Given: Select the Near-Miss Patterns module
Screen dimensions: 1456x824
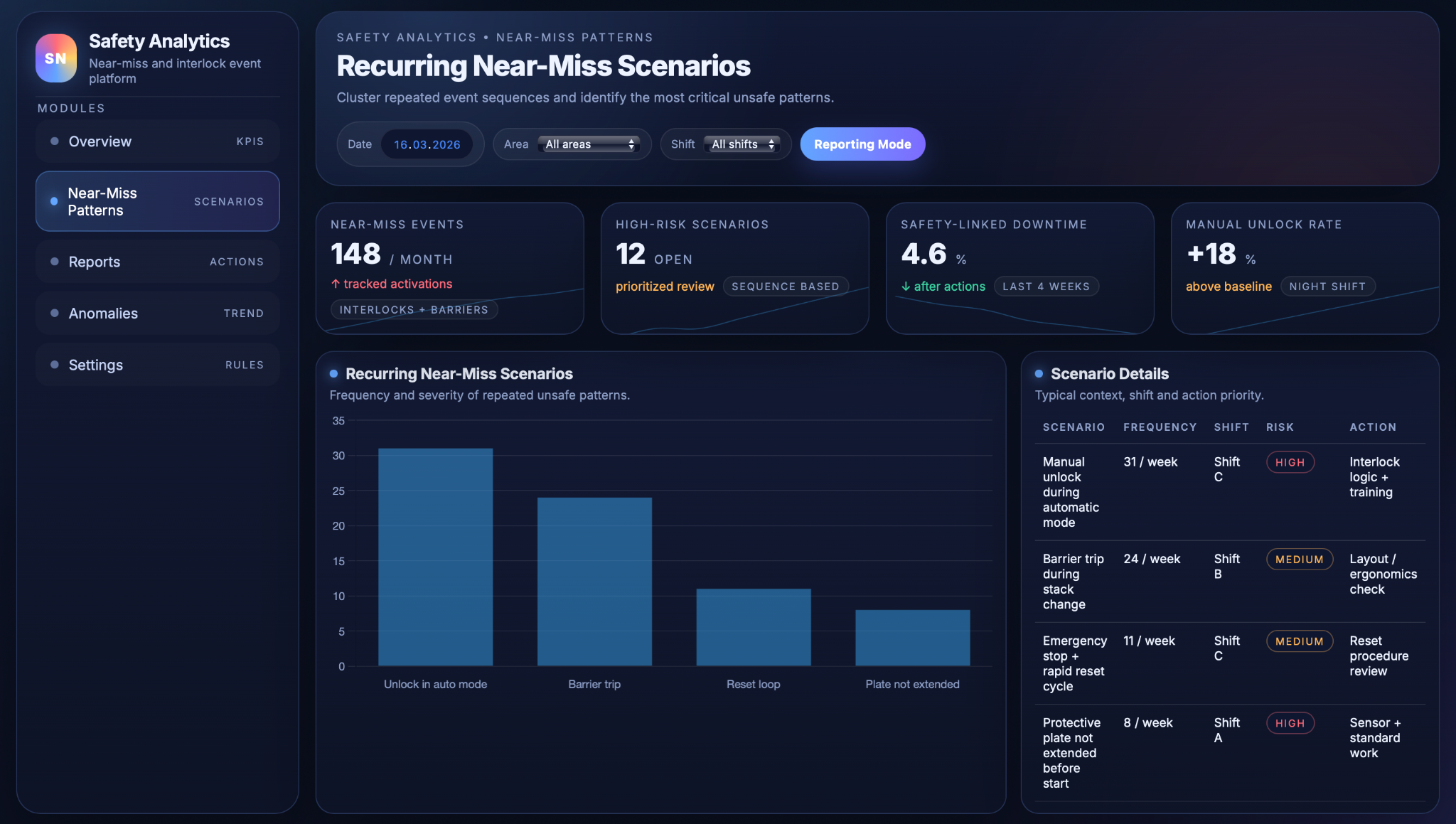Looking at the screenshot, I should click(157, 201).
